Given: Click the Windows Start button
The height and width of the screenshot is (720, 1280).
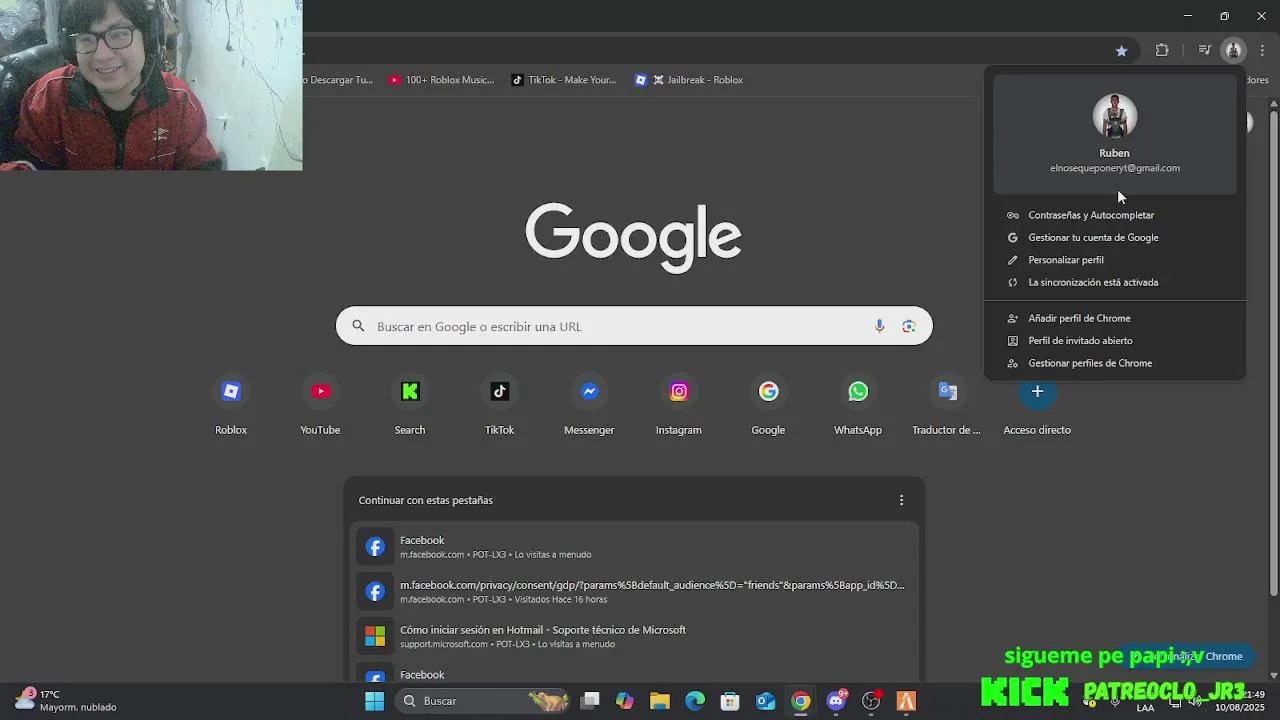Looking at the screenshot, I should tap(374, 701).
